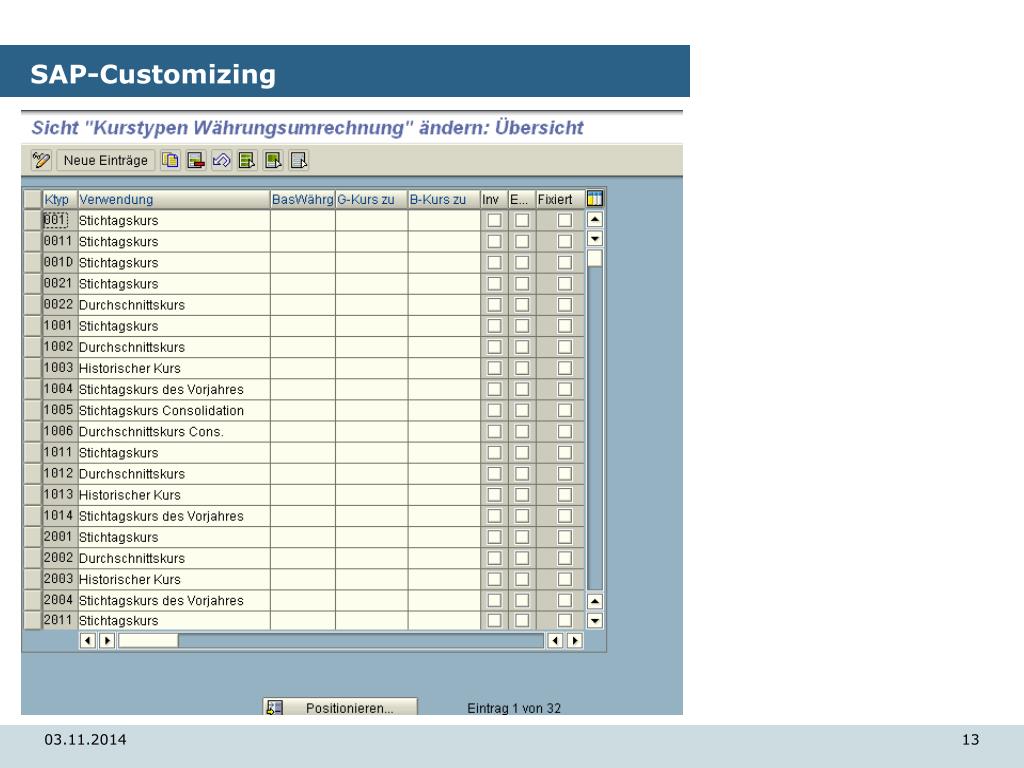Click scroll-up arrow beside the 001 row
Screen dimensions: 1024x768
click(x=595, y=219)
